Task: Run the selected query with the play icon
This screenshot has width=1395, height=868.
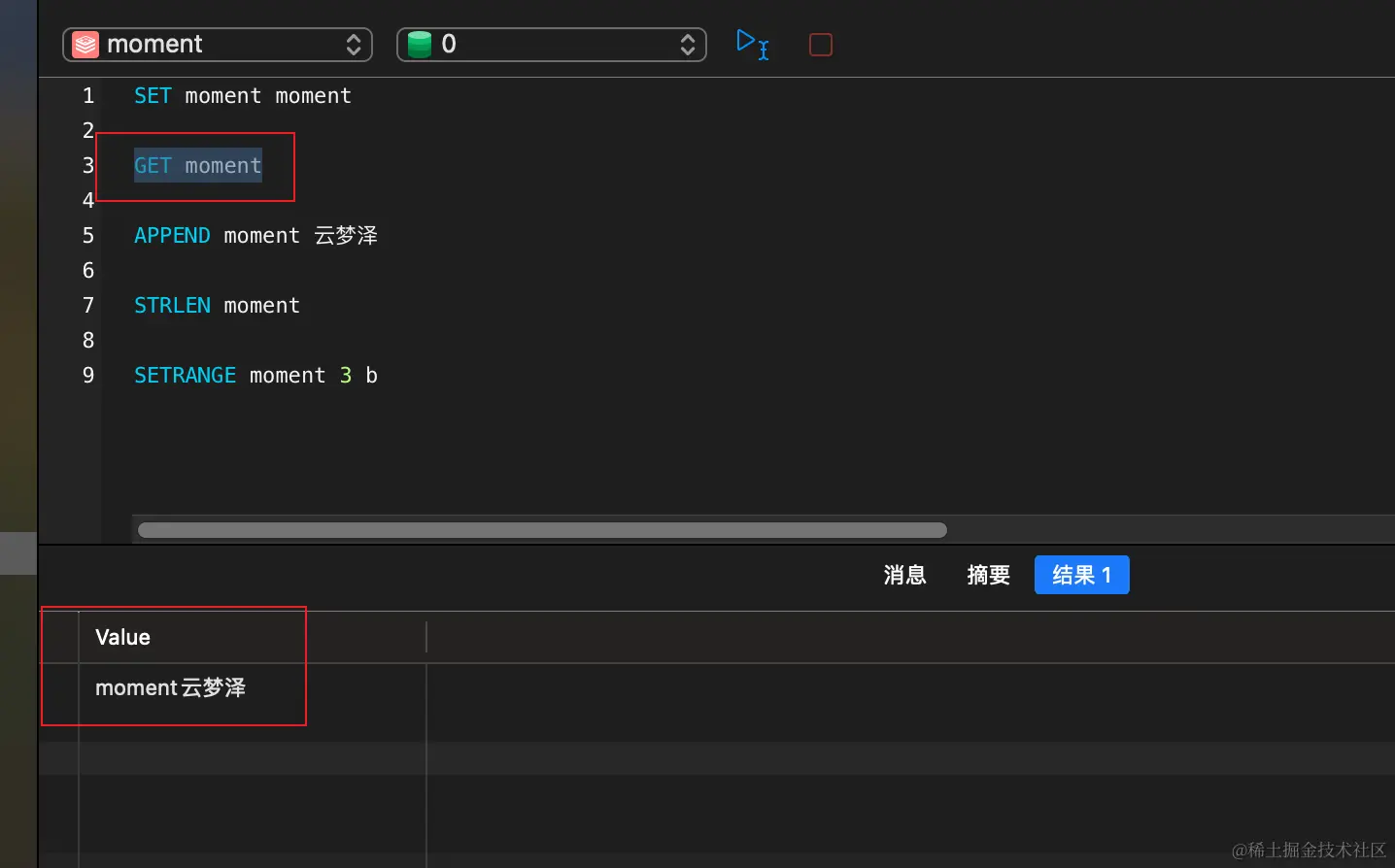Action: (752, 44)
